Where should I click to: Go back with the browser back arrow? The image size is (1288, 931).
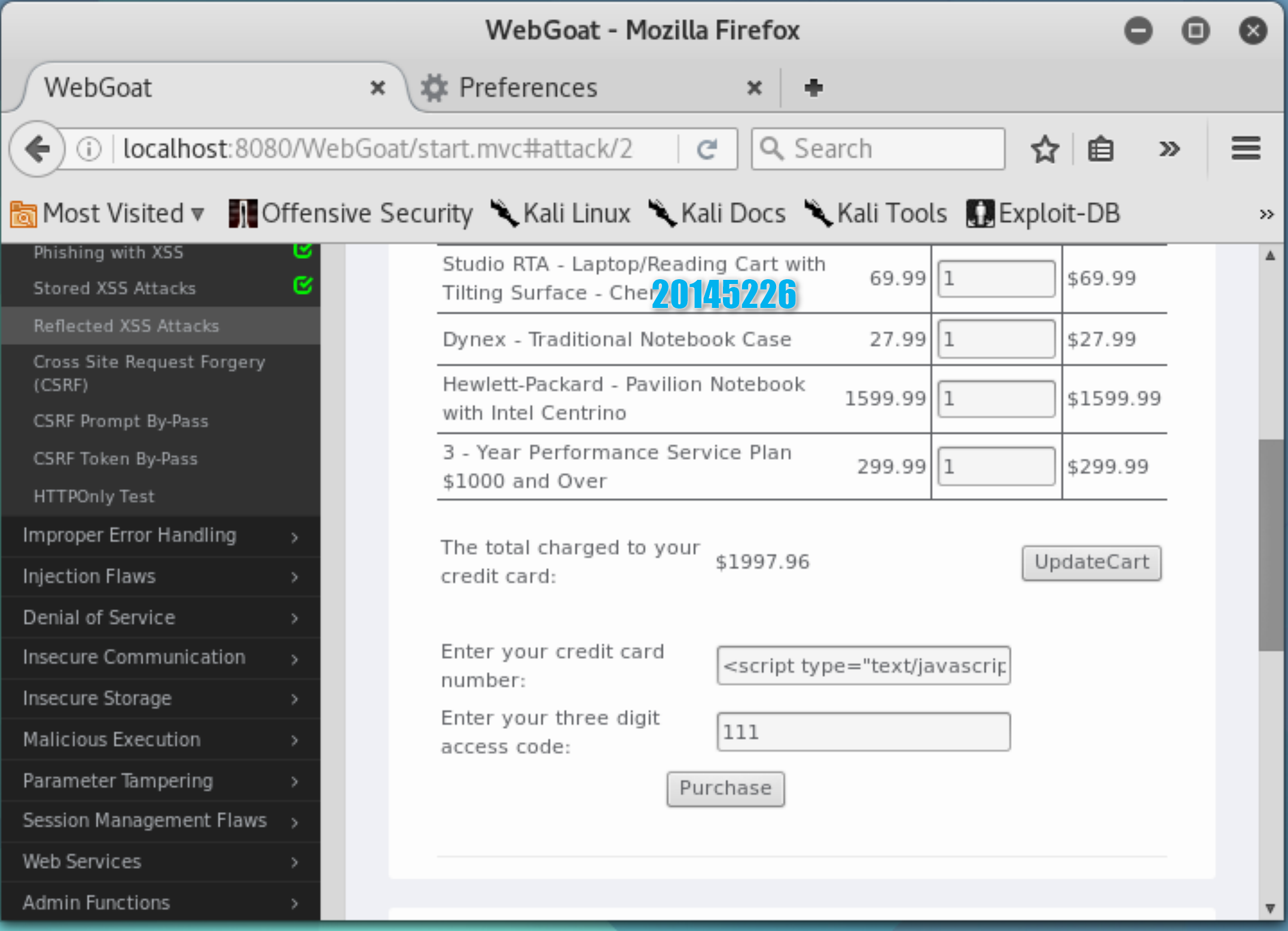pos(38,149)
